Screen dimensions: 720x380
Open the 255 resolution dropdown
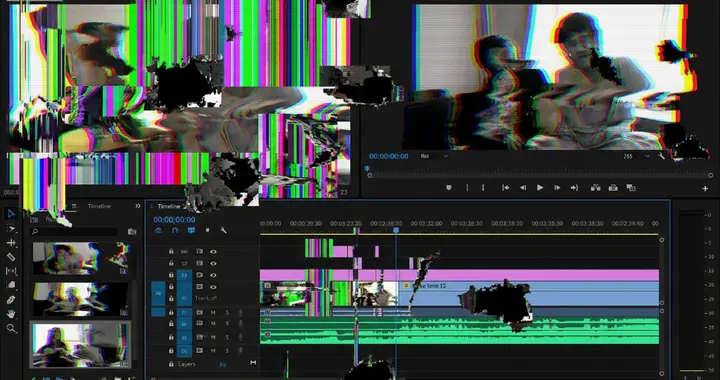coord(636,156)
